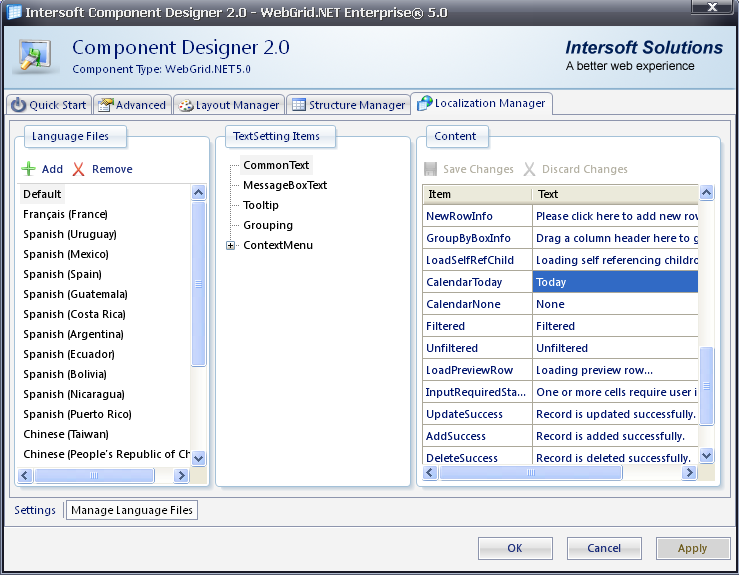Click the language list scroll right arrow
The width and height of the screenshot is (739, 575).
click(x=181, y=476)
